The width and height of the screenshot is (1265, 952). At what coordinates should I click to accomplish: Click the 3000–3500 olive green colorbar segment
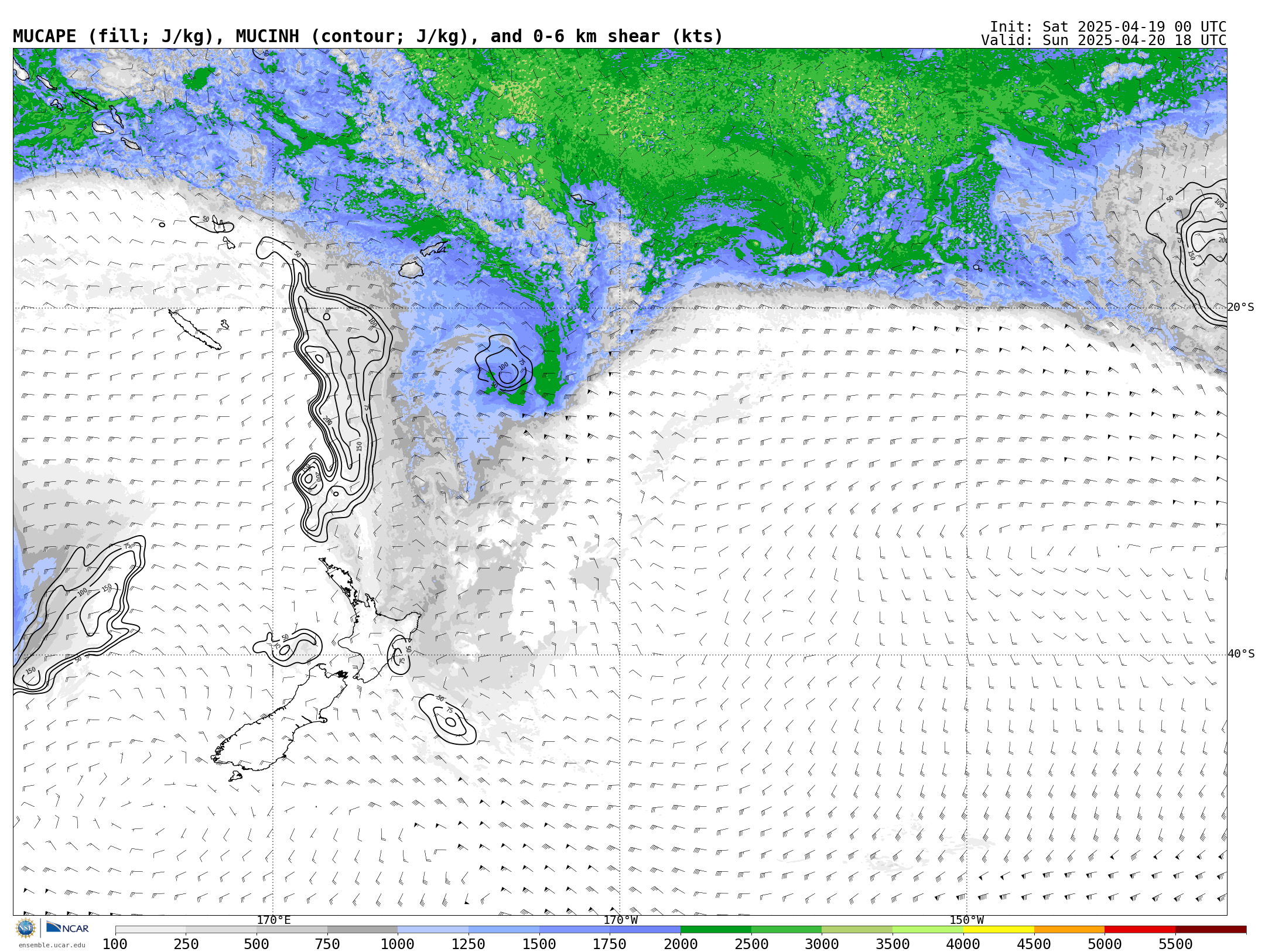(857, 930)
